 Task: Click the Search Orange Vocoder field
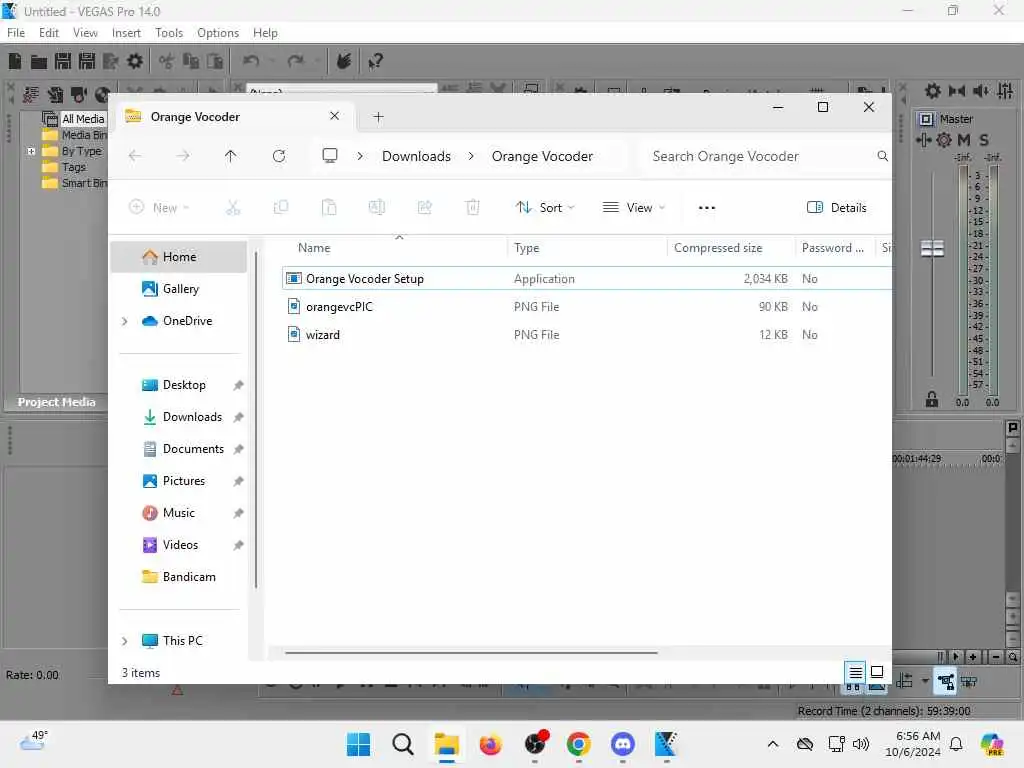click(x=762, y=156)
